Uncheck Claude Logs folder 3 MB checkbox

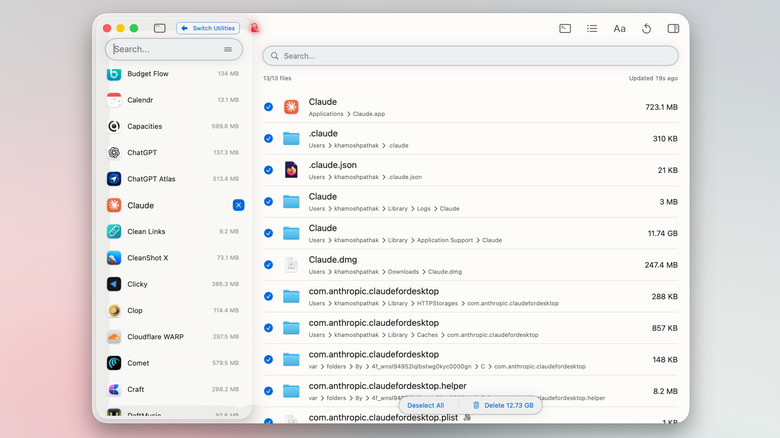(269, 202)
